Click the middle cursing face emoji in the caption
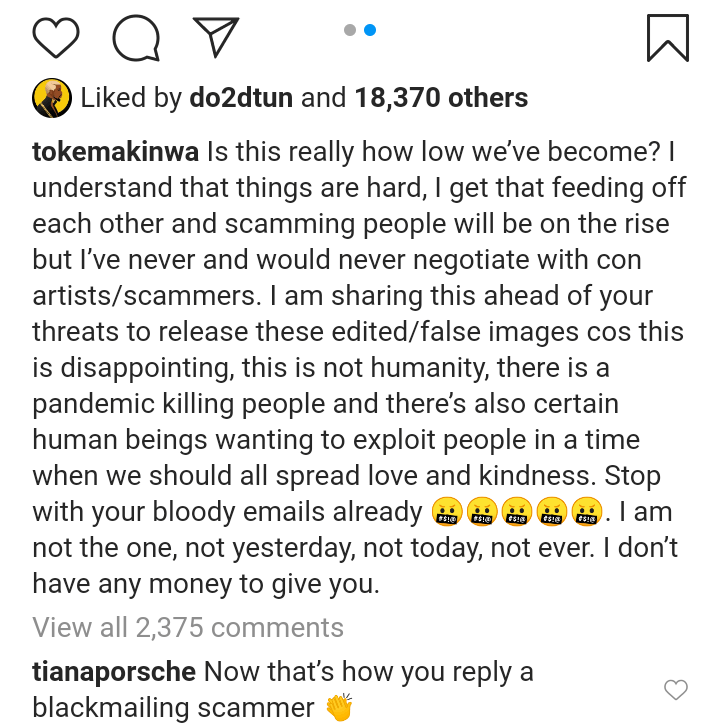The height and width of the screenshot is (728, 720). [516, 513]
